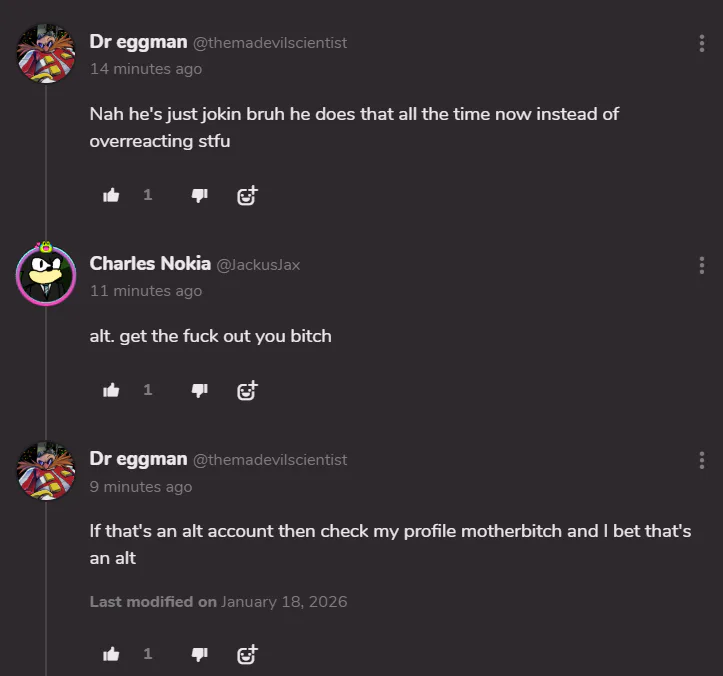Add emoji reaction to 'Nah he's just jokin' comment
This screenshot has height=676, width=723.
(247, 195)
